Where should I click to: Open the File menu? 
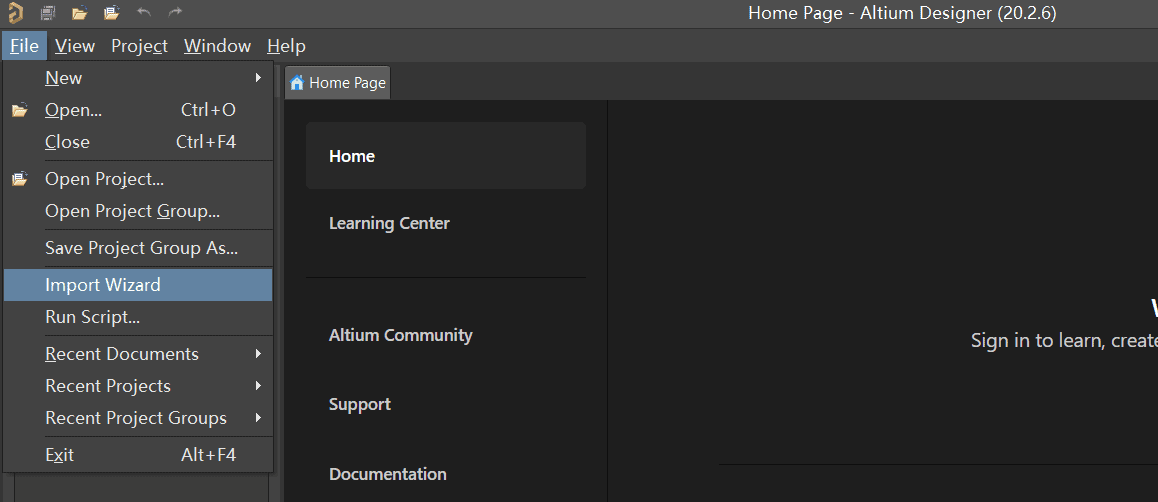(x=24, y=46)
